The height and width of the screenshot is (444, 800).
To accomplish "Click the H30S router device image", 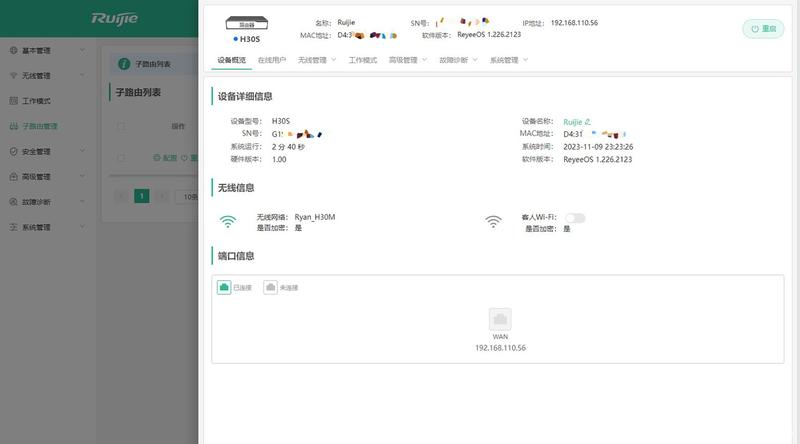I will [247, 23].
